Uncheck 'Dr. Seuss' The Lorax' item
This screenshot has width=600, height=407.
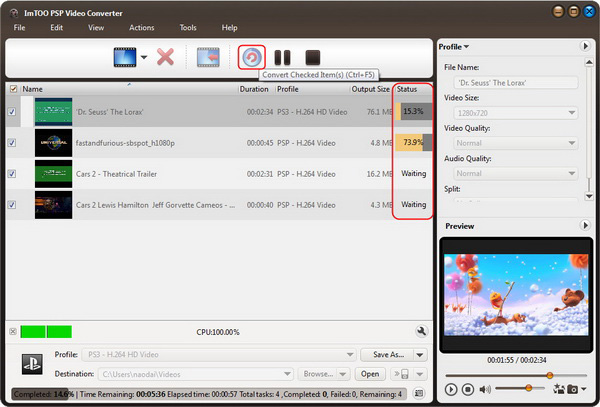[12, 112]
